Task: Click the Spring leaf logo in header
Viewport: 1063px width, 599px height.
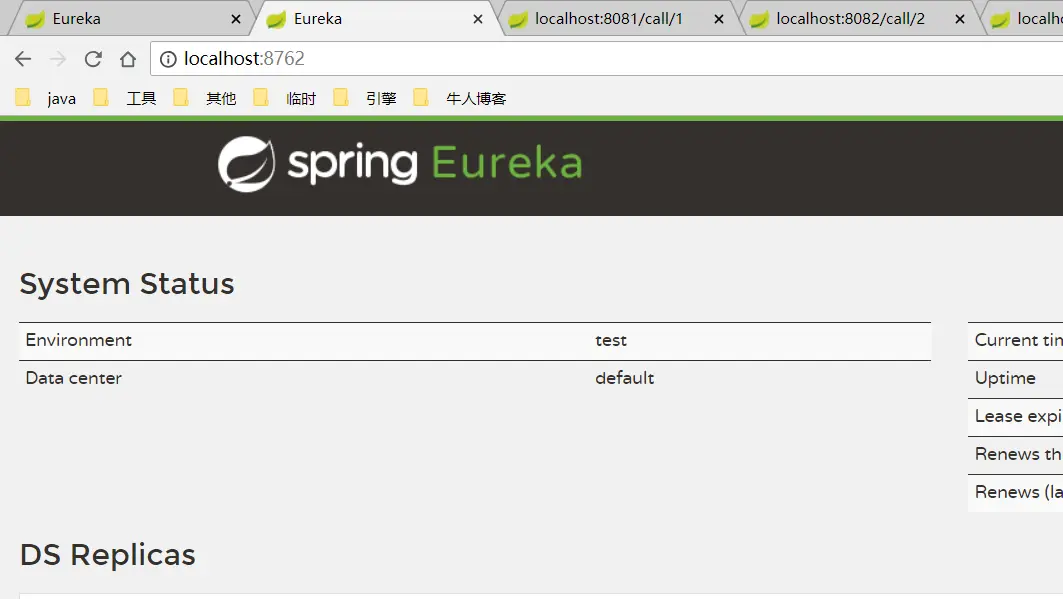Action: click(x=246, y=164)
